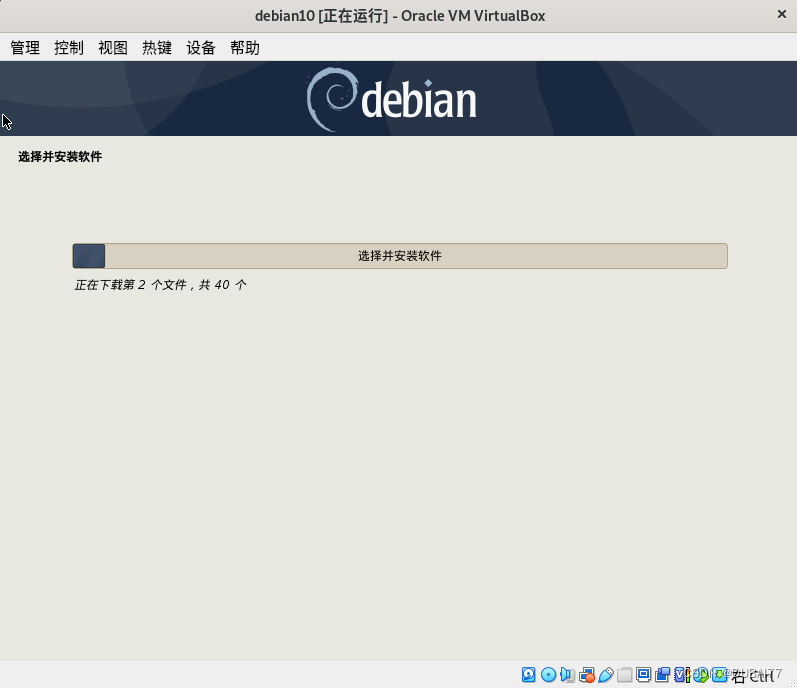The height and width of the screenshot is (688, 797).
Task: Click the optical disc status icon
Action: [x=548, y=675]
